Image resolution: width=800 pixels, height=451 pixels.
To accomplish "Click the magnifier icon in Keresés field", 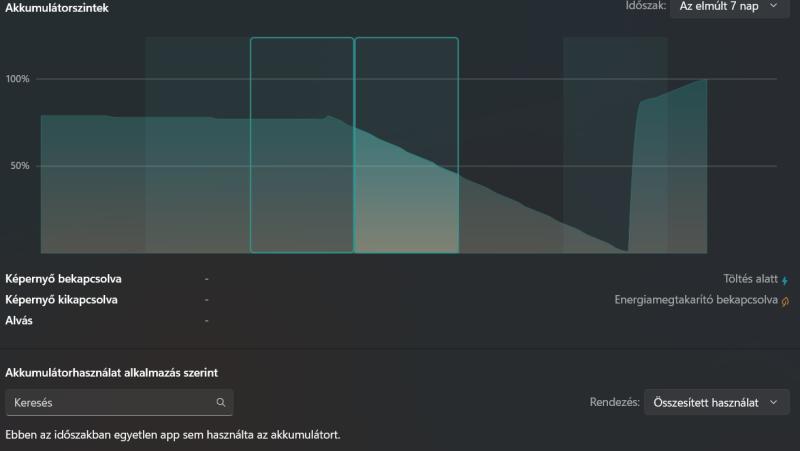I will click(x=221, y=403).
